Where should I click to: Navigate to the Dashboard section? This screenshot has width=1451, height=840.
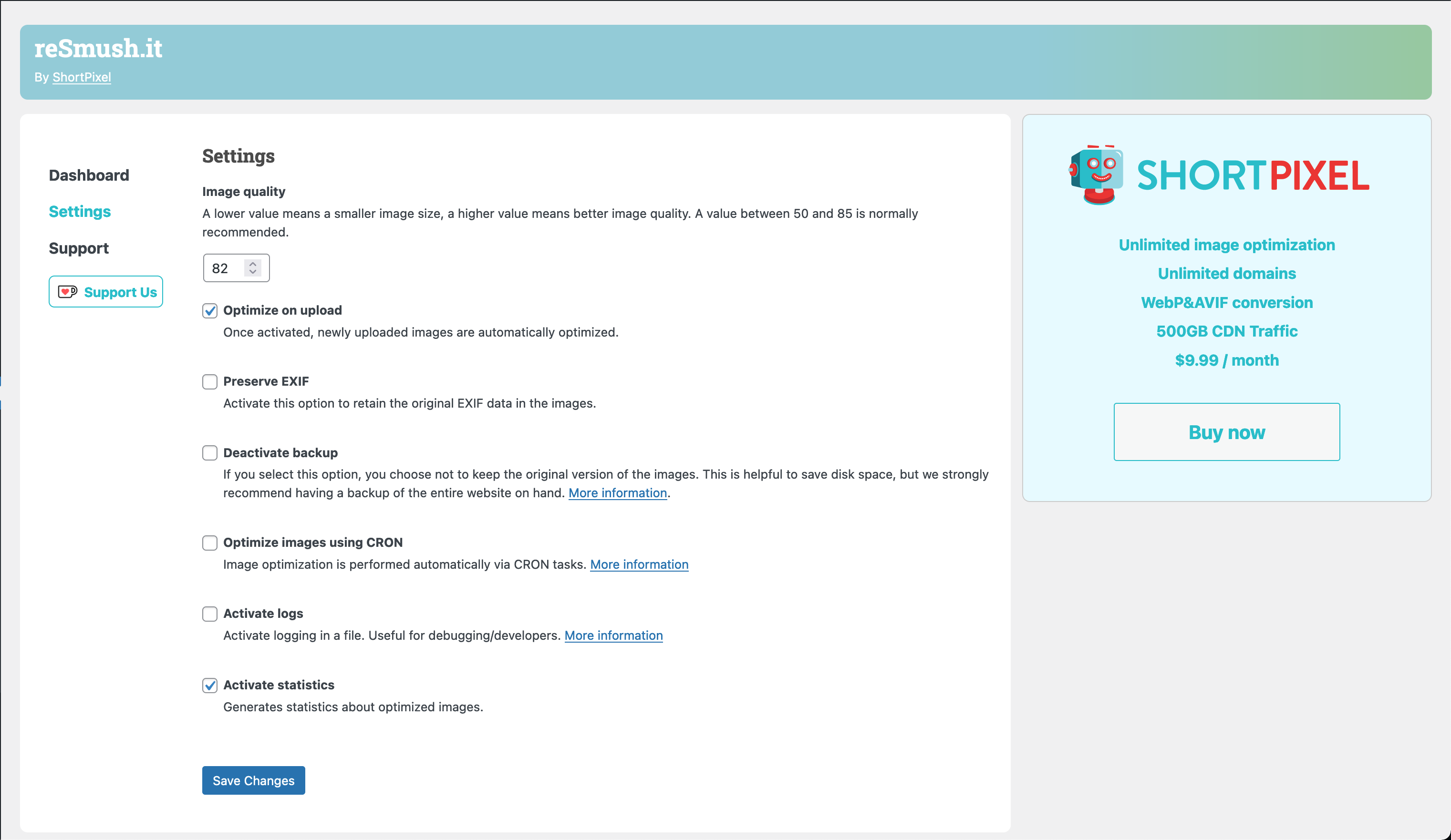click(89, 174)
